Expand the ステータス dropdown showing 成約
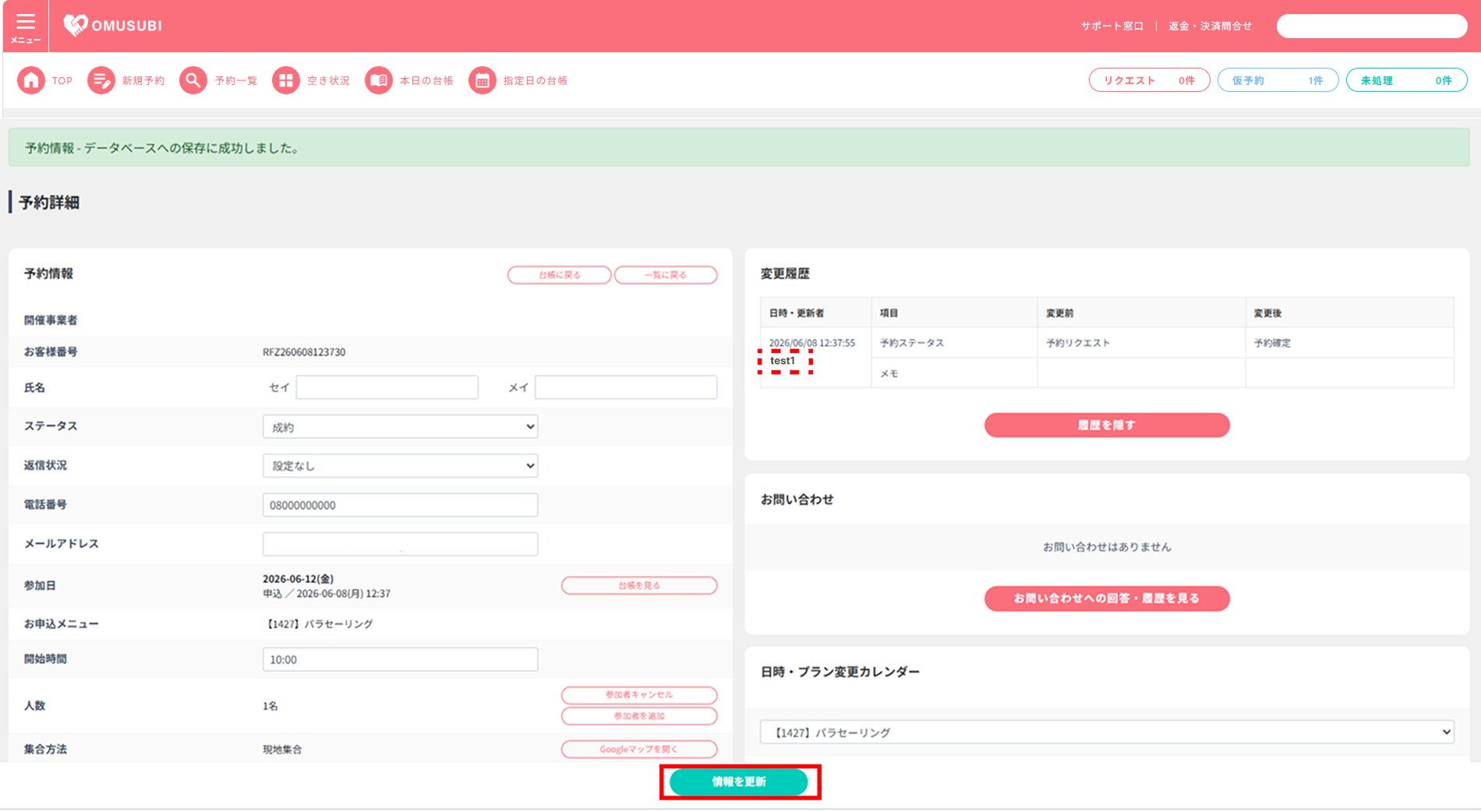Viewport: 1481px width, 812px height. click(400, 427)
